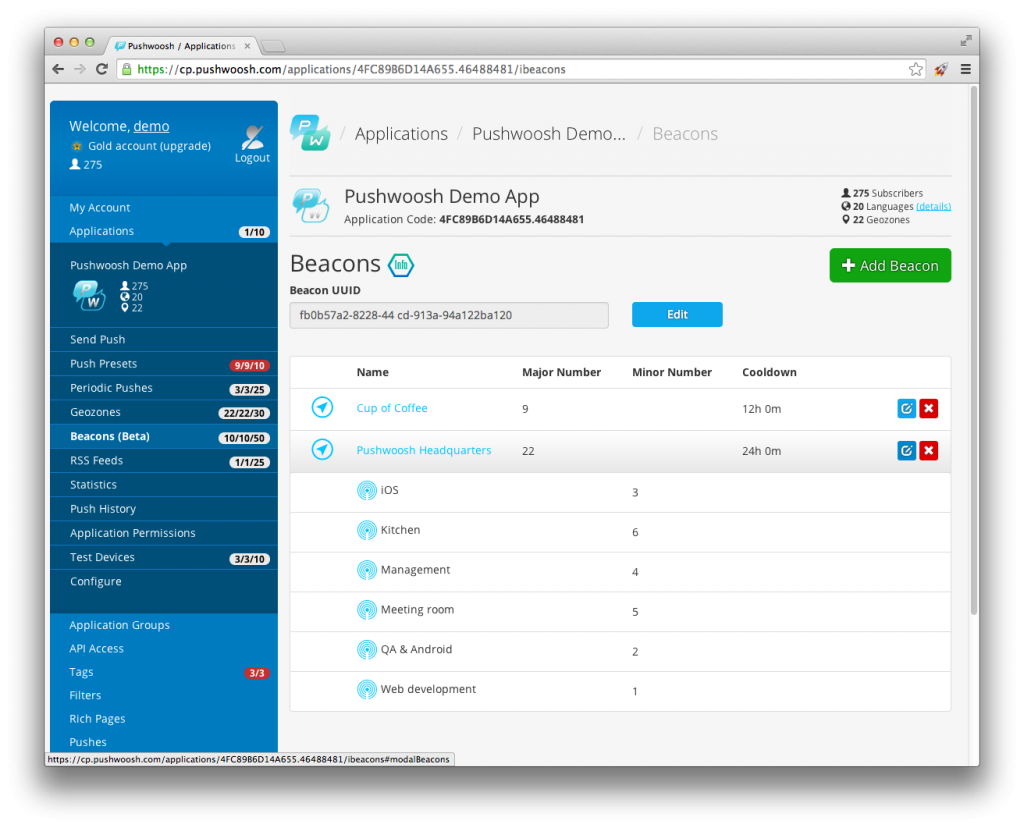Click the browser back arrow
The height and width of the screenshot is (828, 1024).
coord(58,69)
